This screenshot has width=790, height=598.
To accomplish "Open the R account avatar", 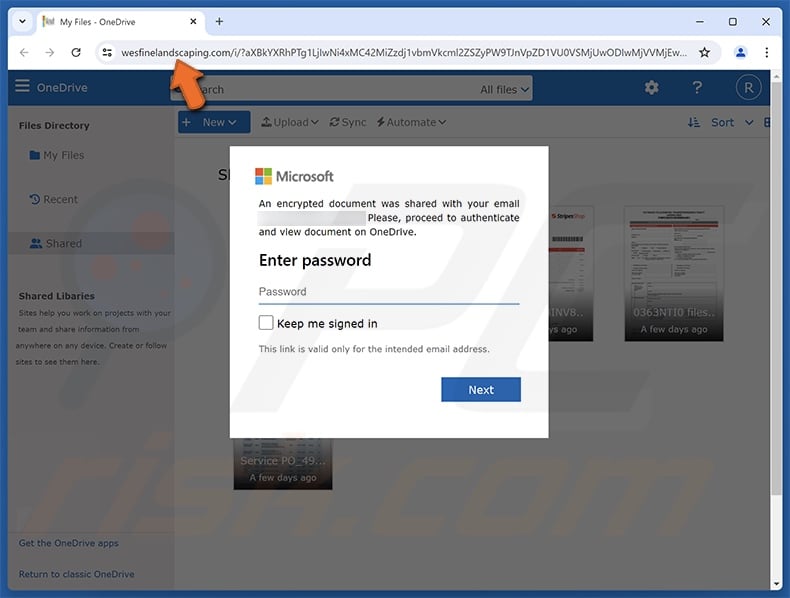I will point(748,88).
